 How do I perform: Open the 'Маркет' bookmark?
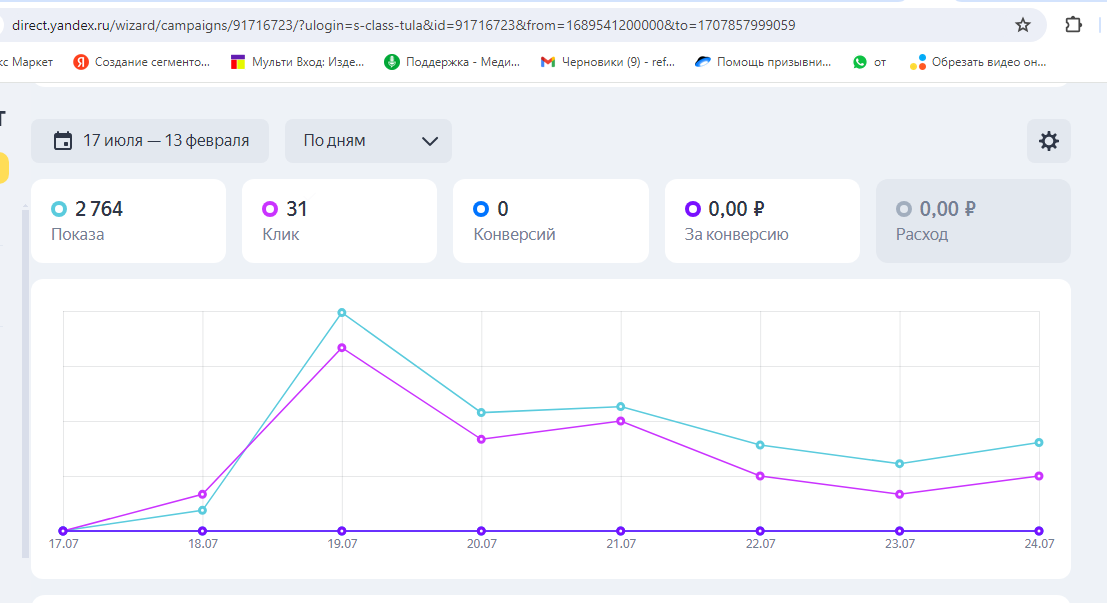point(27,62)
